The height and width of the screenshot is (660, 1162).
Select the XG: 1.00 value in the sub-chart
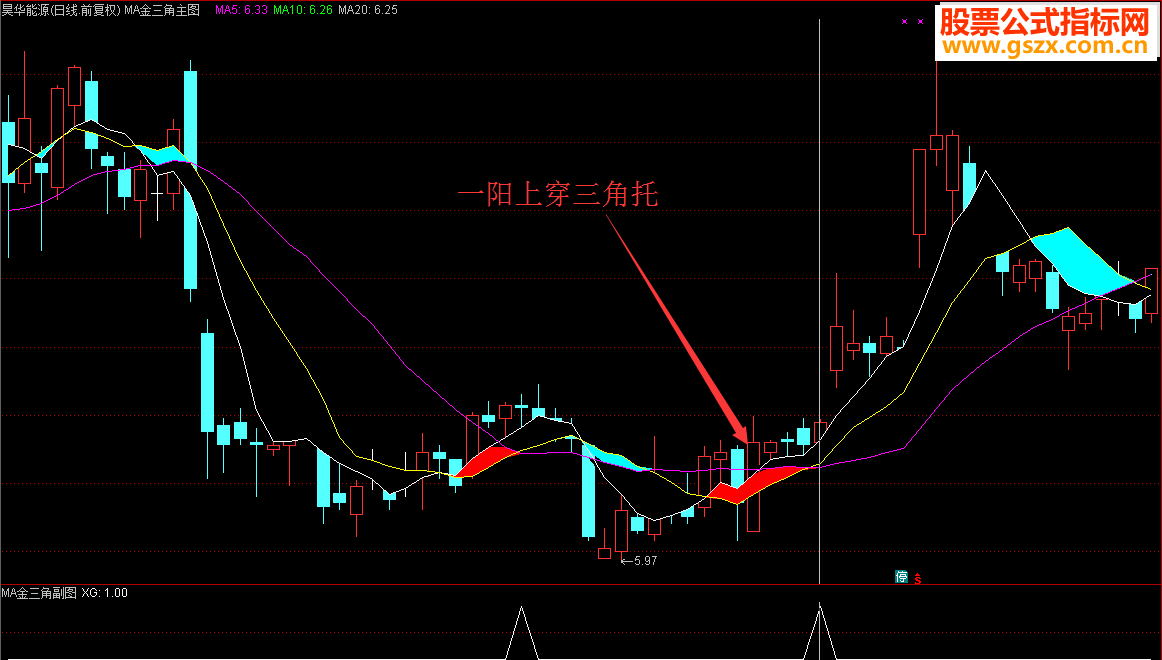click(104, 593)
